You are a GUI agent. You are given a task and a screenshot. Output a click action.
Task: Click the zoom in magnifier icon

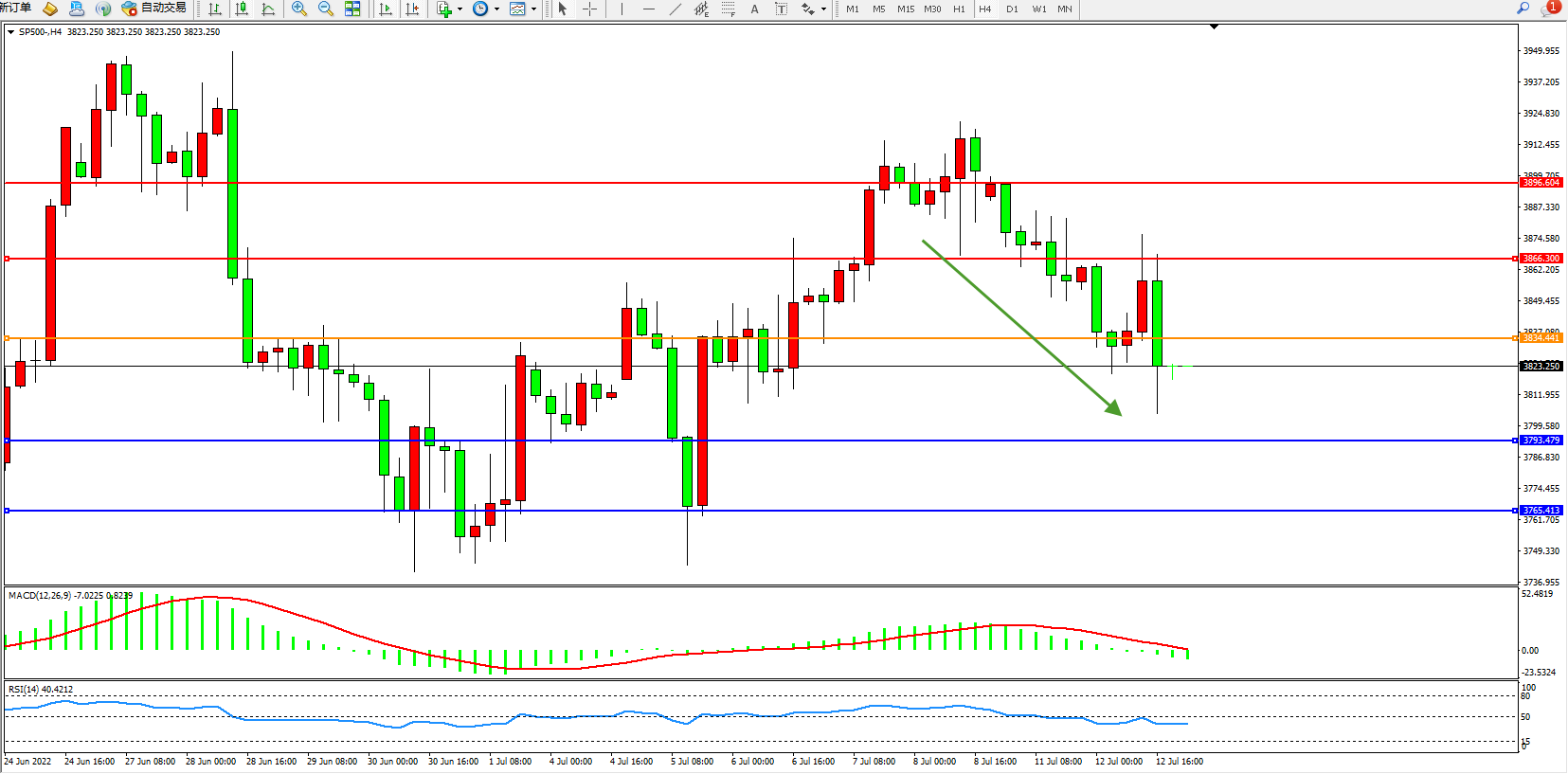click(299, 9)
